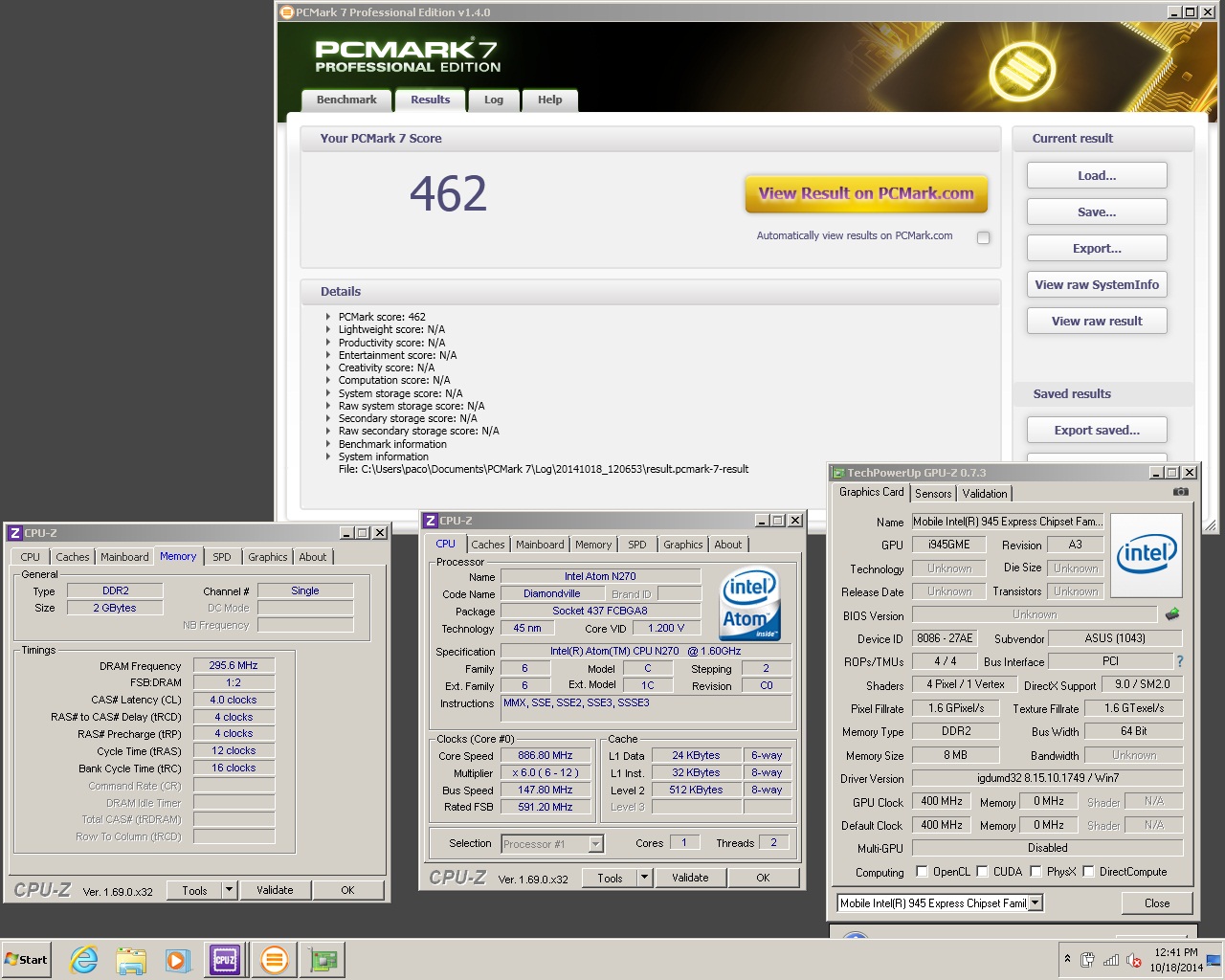Click the middle CPU-Z CPU window title icon
Viewport: 1225px width, 980px height.
pos(431,521)
